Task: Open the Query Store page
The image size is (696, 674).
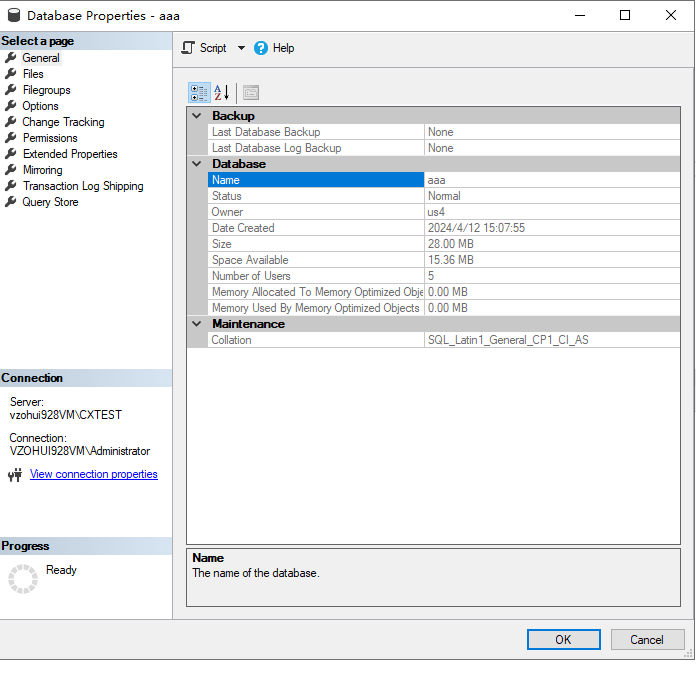Action: click(x=50, y=202)
